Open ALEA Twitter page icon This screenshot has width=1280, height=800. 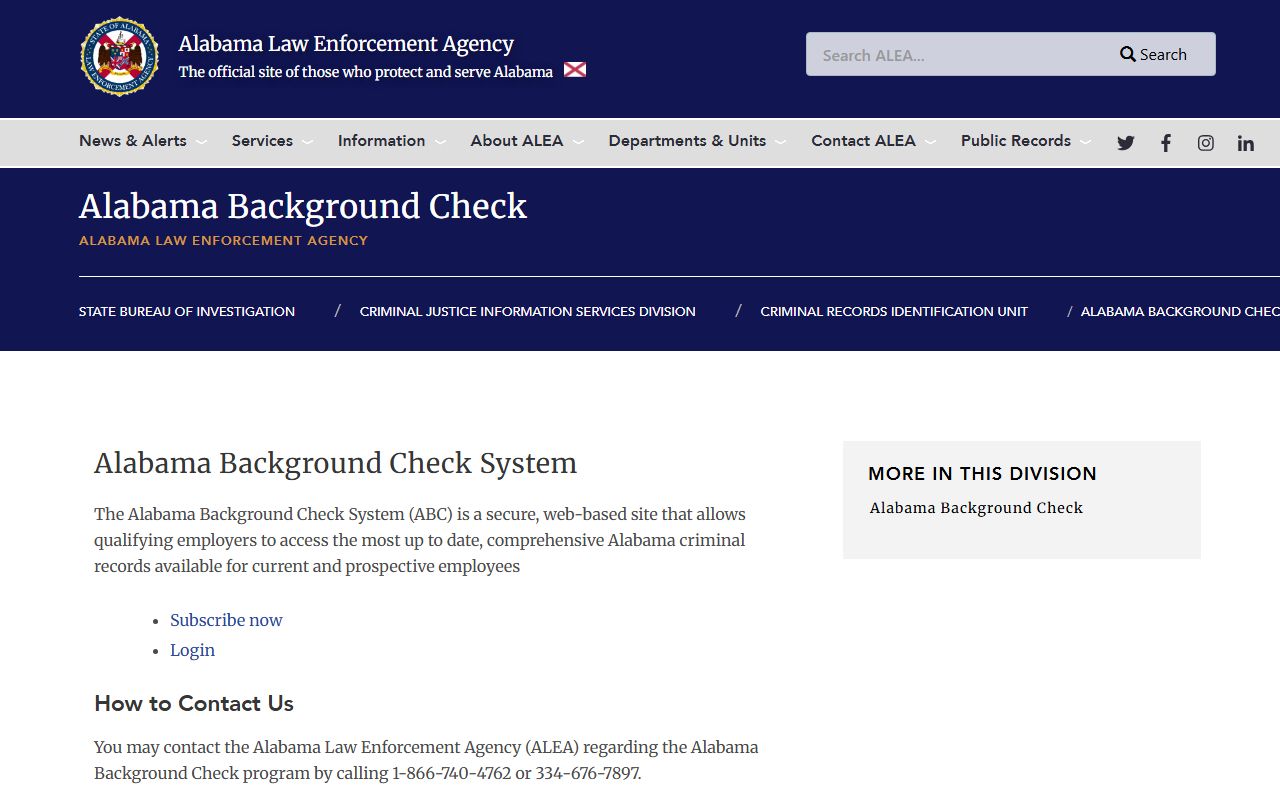(x=1126, y=143)
